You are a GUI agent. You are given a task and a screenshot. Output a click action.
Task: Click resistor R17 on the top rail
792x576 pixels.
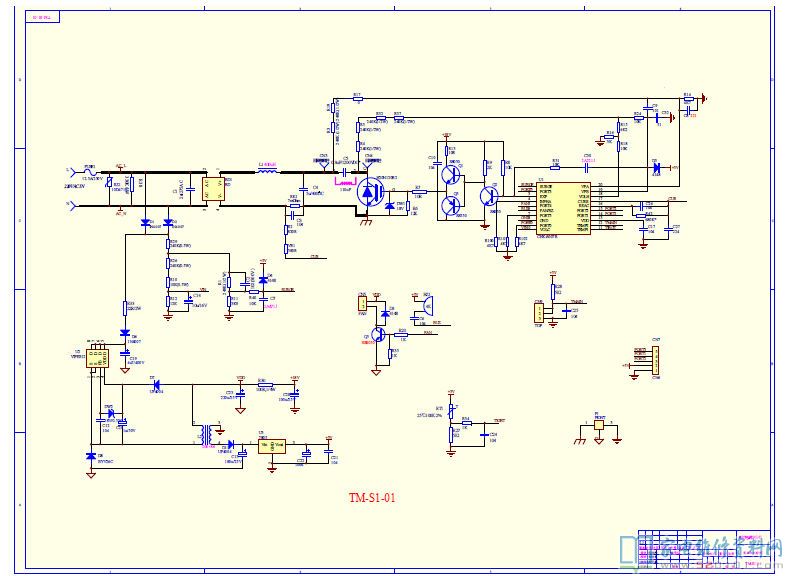pos(358,99)
